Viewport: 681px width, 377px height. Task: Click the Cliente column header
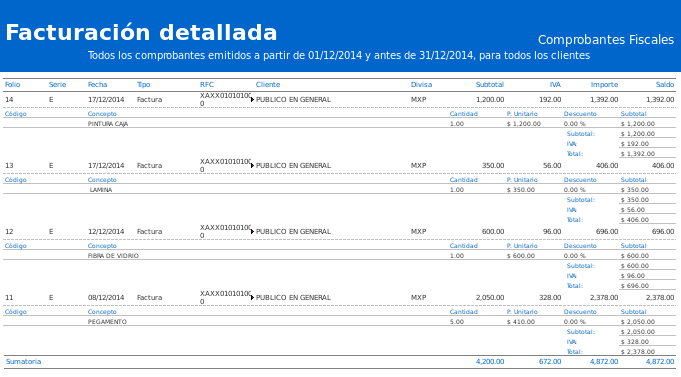(x=268, y=85)
